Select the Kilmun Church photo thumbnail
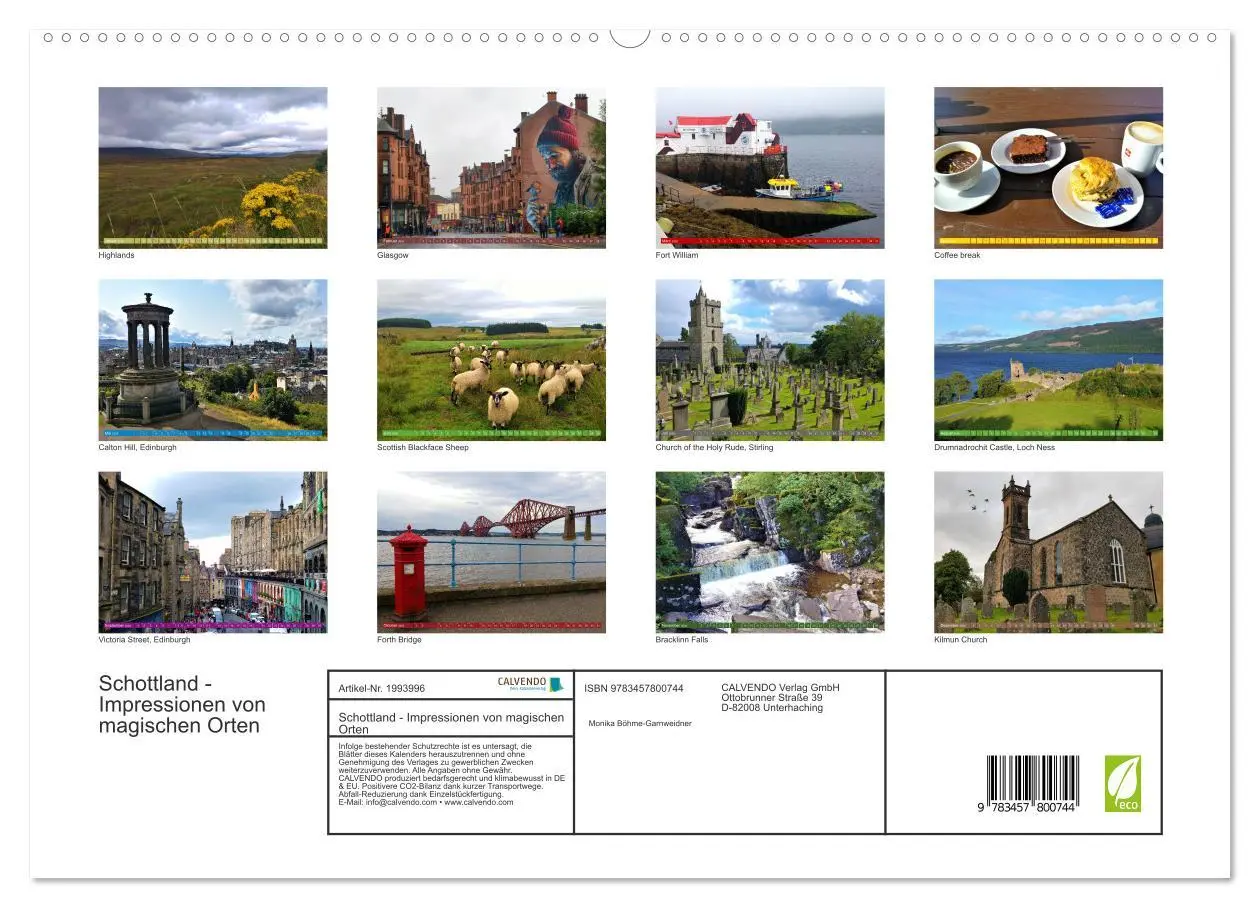This screenshot has width=1260, height=908. pos(1048,552)
